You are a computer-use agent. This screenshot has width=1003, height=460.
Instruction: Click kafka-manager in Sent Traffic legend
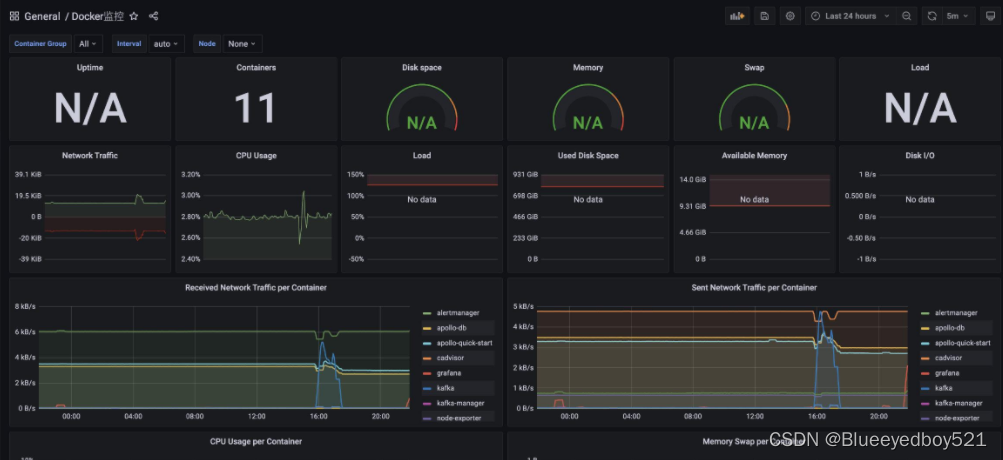pyautogui.click(x=958, y=403)
